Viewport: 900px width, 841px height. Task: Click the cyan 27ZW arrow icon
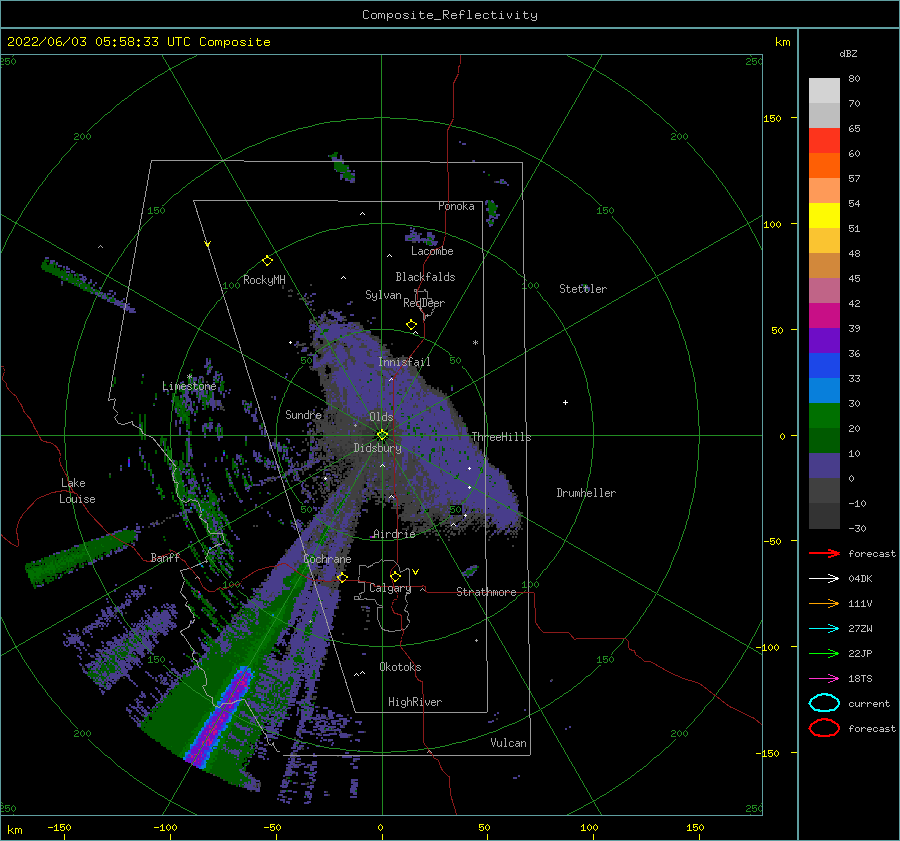(x=824, y=629)
